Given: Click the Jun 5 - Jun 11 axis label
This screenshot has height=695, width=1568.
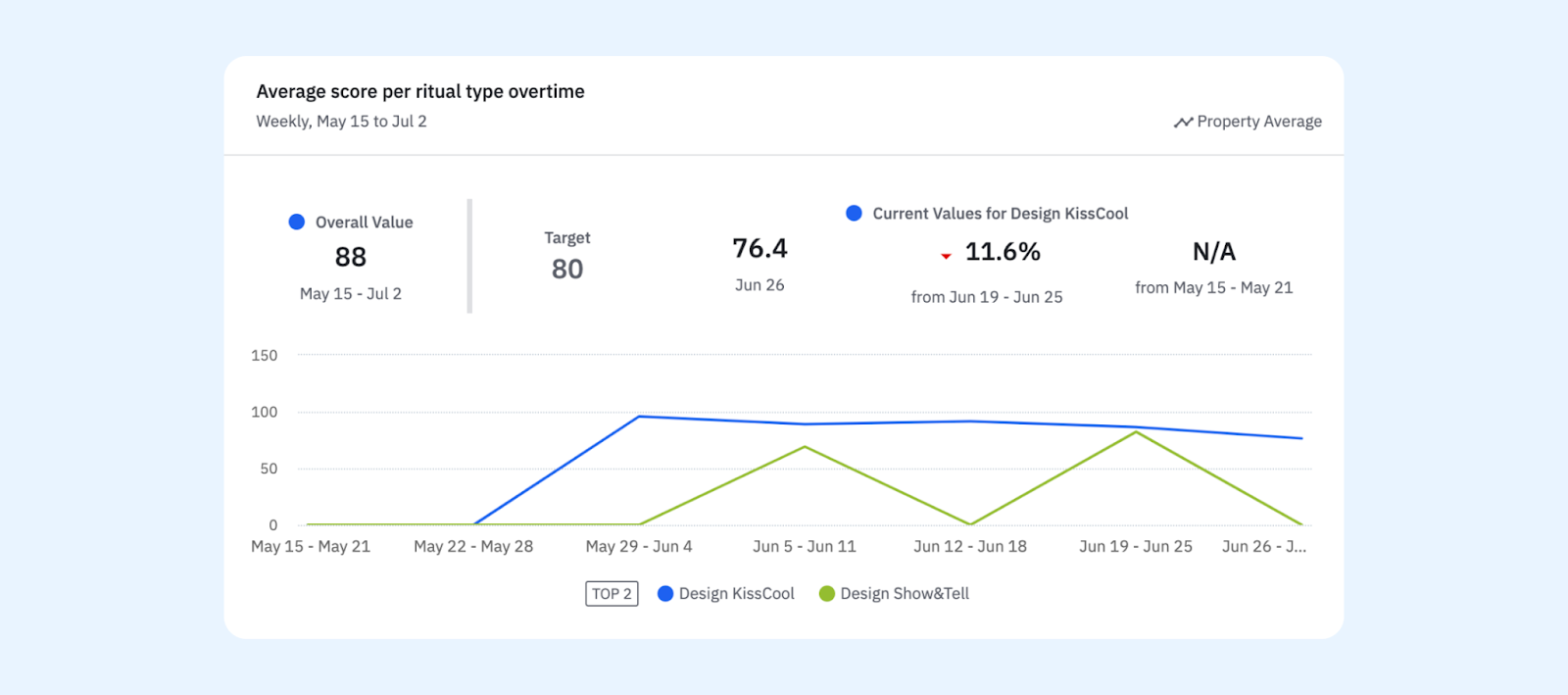Looking at the screenshot, I should coord(805,546).
